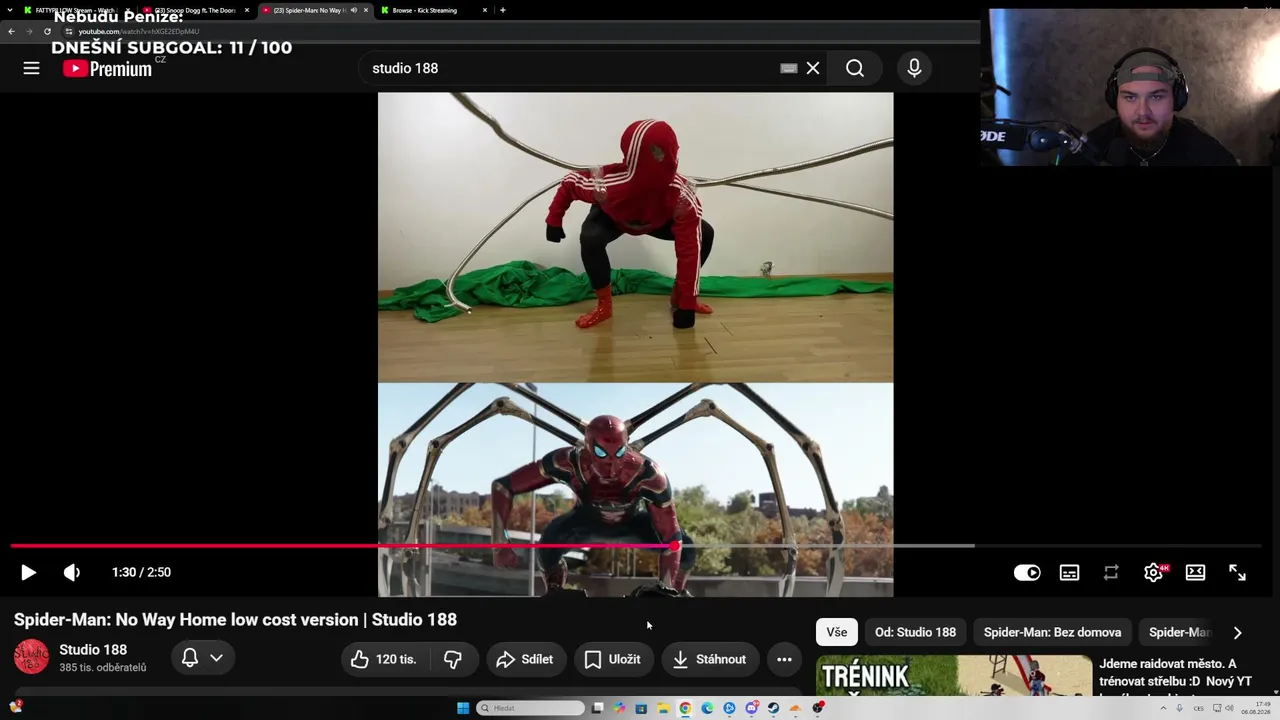Open the player settings gear
The image size is (1280, 720).
click(1154, 572)
